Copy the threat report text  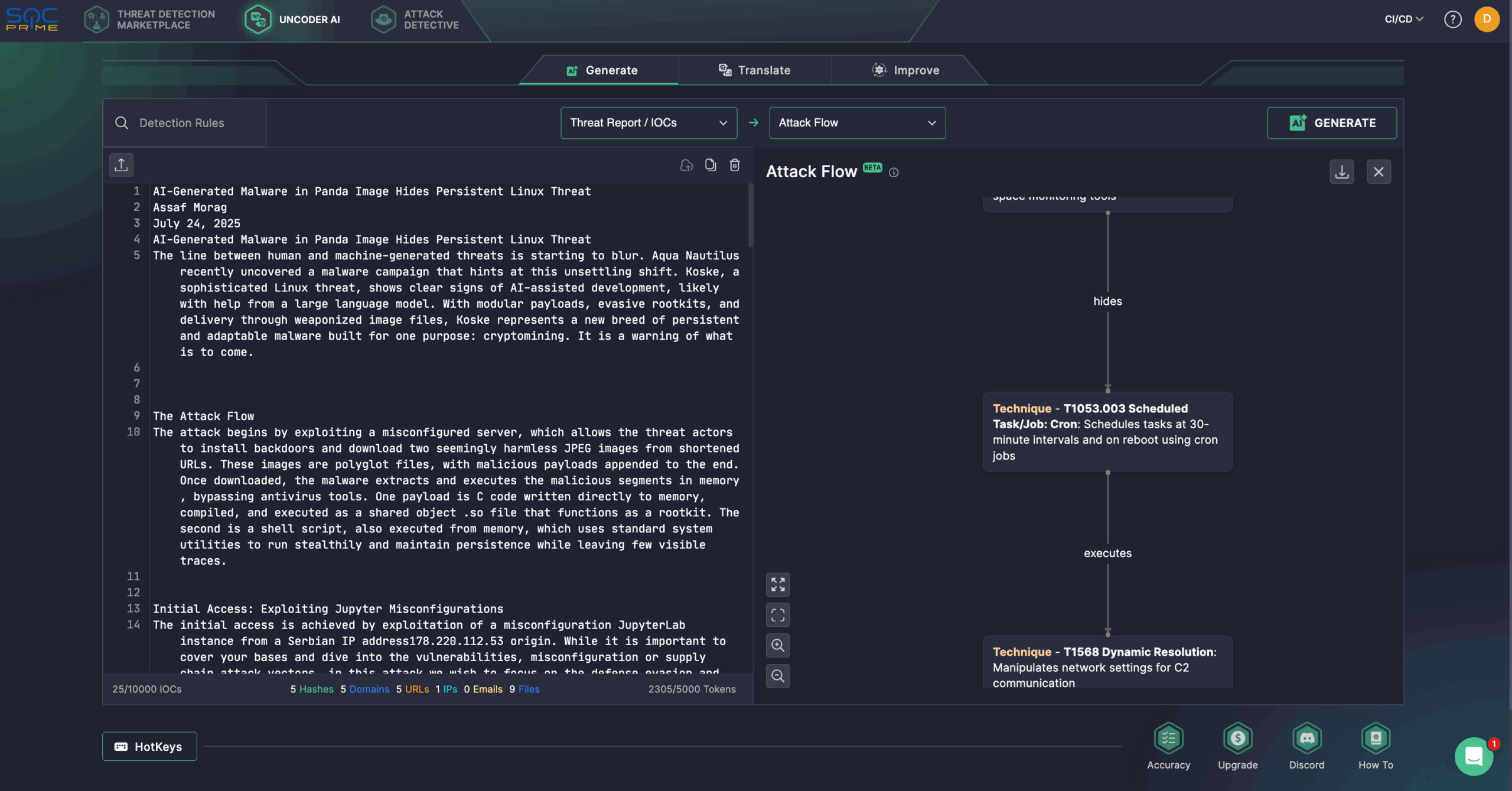point(710,165)
